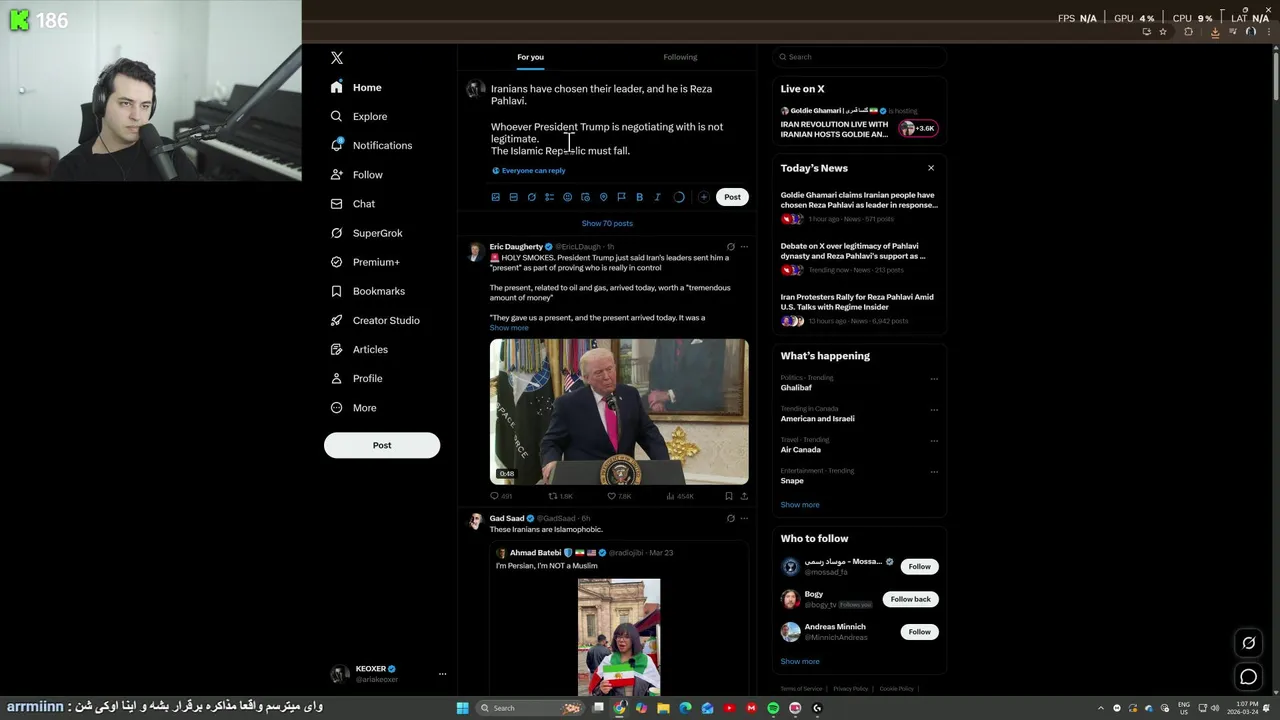Follow back Bogy

pyautogui.click(x=910, y=599)
